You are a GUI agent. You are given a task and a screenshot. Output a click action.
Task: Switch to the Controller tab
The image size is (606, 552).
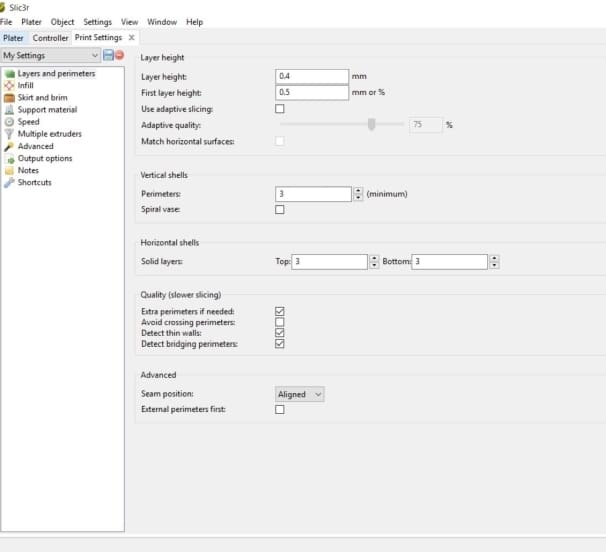50,38
